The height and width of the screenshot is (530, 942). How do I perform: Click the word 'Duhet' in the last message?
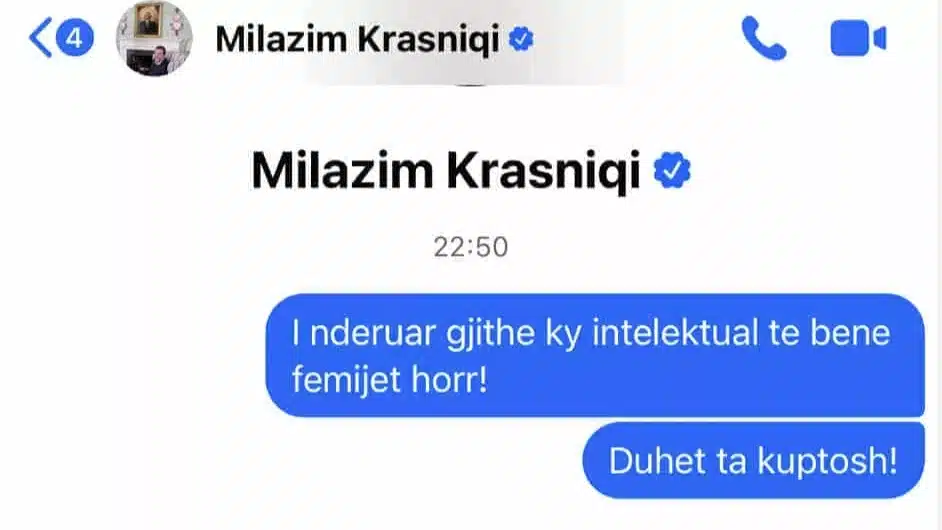pyautogui.click(x=657, y=461)
